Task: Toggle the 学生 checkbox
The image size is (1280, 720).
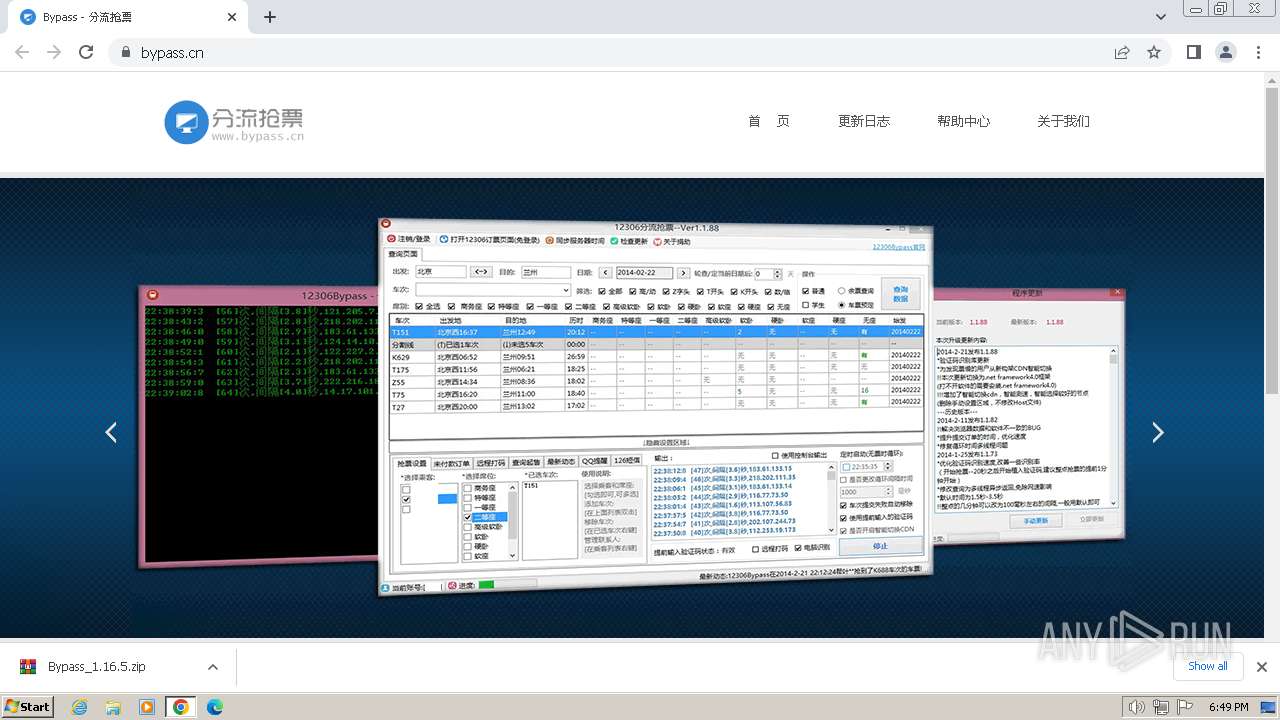Action: pyautogui.click(x=806, y=304)
